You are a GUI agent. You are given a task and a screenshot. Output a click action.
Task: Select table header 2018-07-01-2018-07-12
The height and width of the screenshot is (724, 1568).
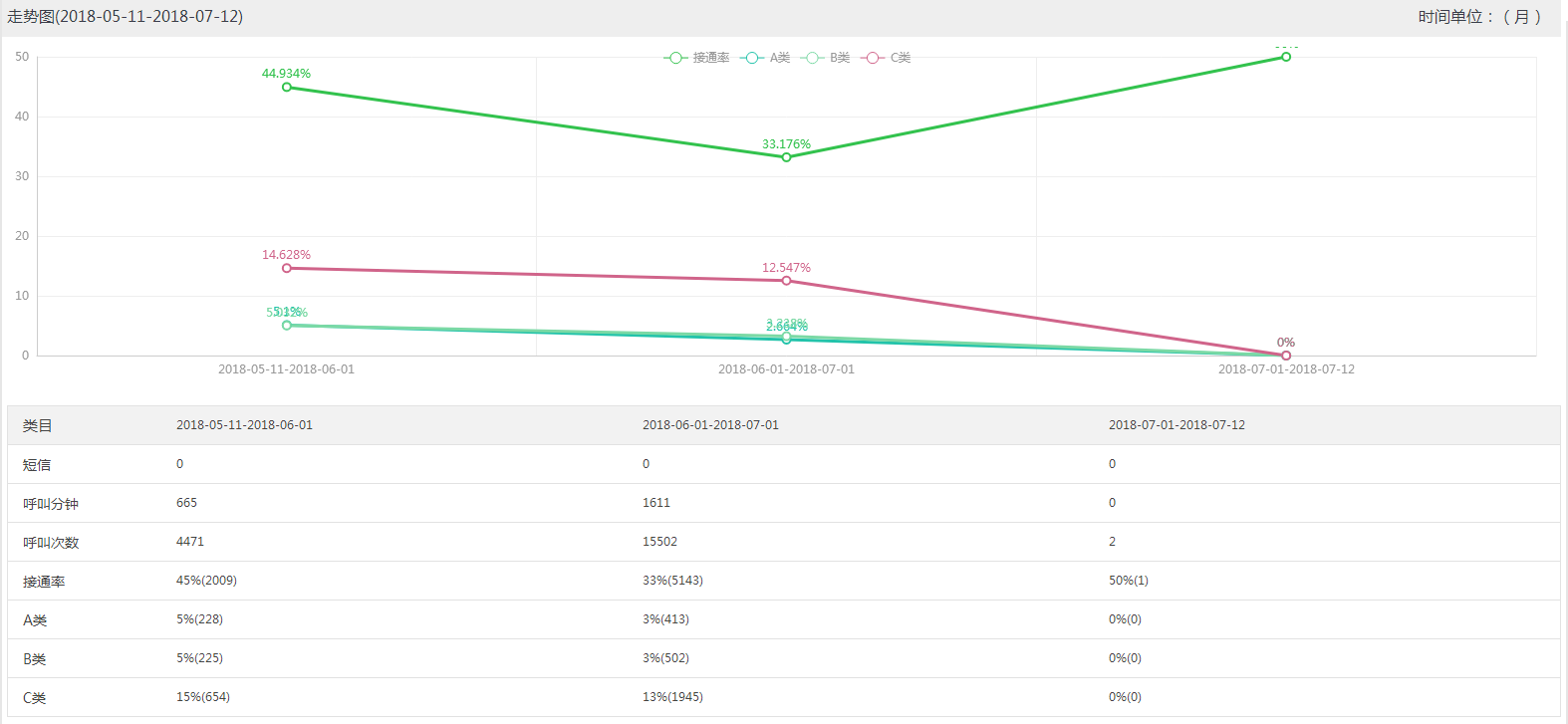coord(1176,425)
